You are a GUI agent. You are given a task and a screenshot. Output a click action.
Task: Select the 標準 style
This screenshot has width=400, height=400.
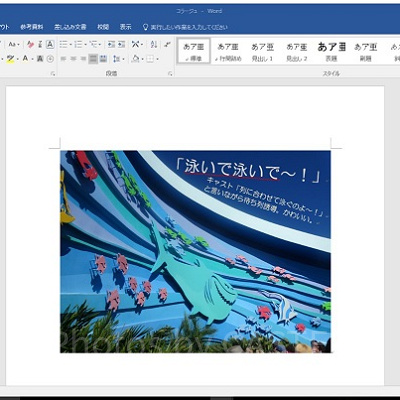(x=193, y=51)
